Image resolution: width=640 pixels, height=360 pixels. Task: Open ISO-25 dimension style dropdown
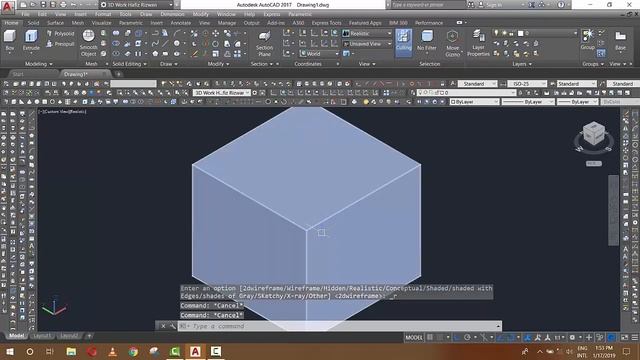tap(527, 84)
